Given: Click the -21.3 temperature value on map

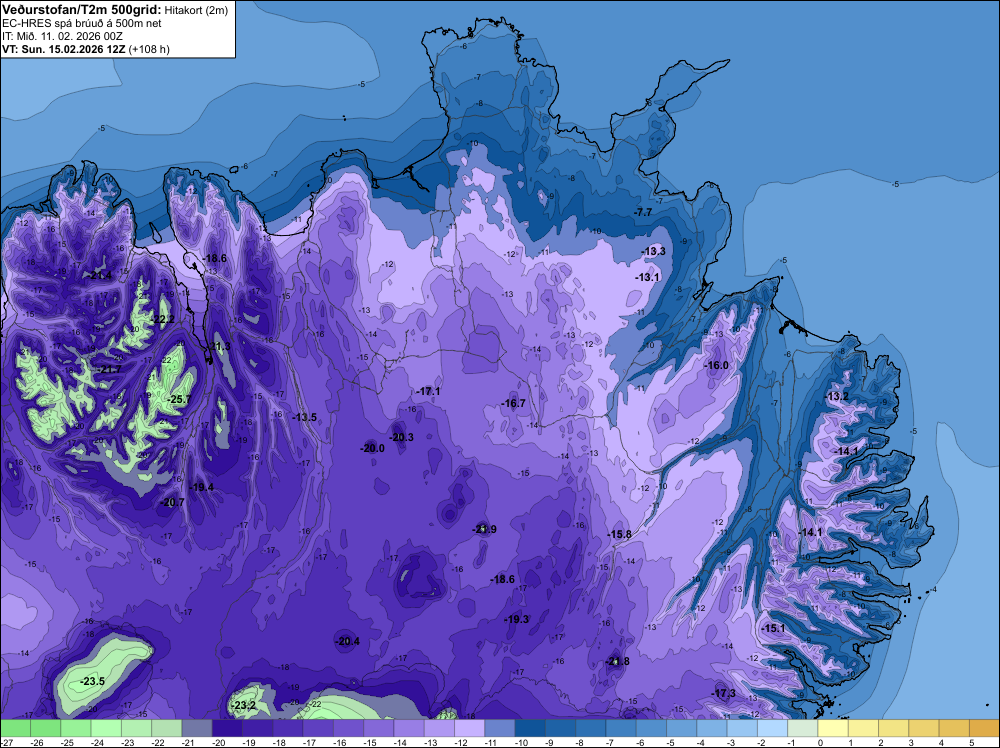Looking at the screenshot, I should (x=219, y=346).
